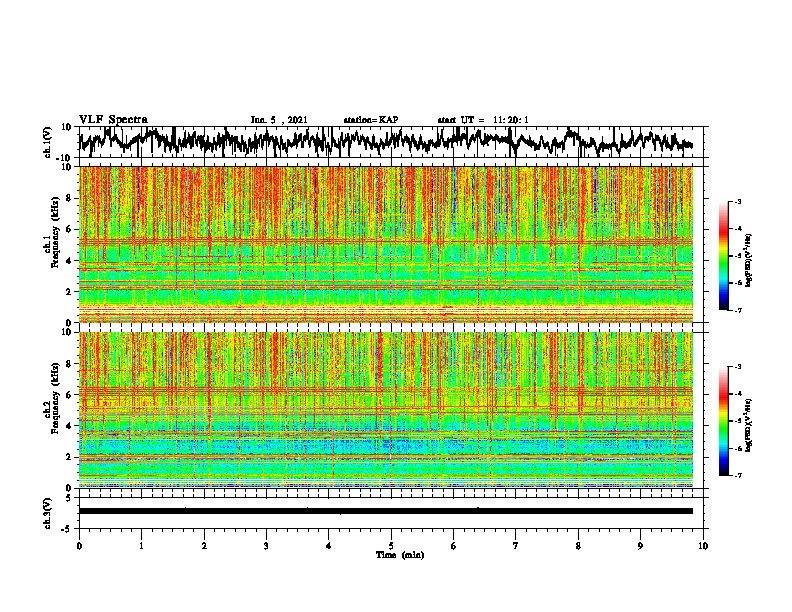792x612 pixels.
Task: Click the 'Time (min)' axis title
Action: click(400, 555)
